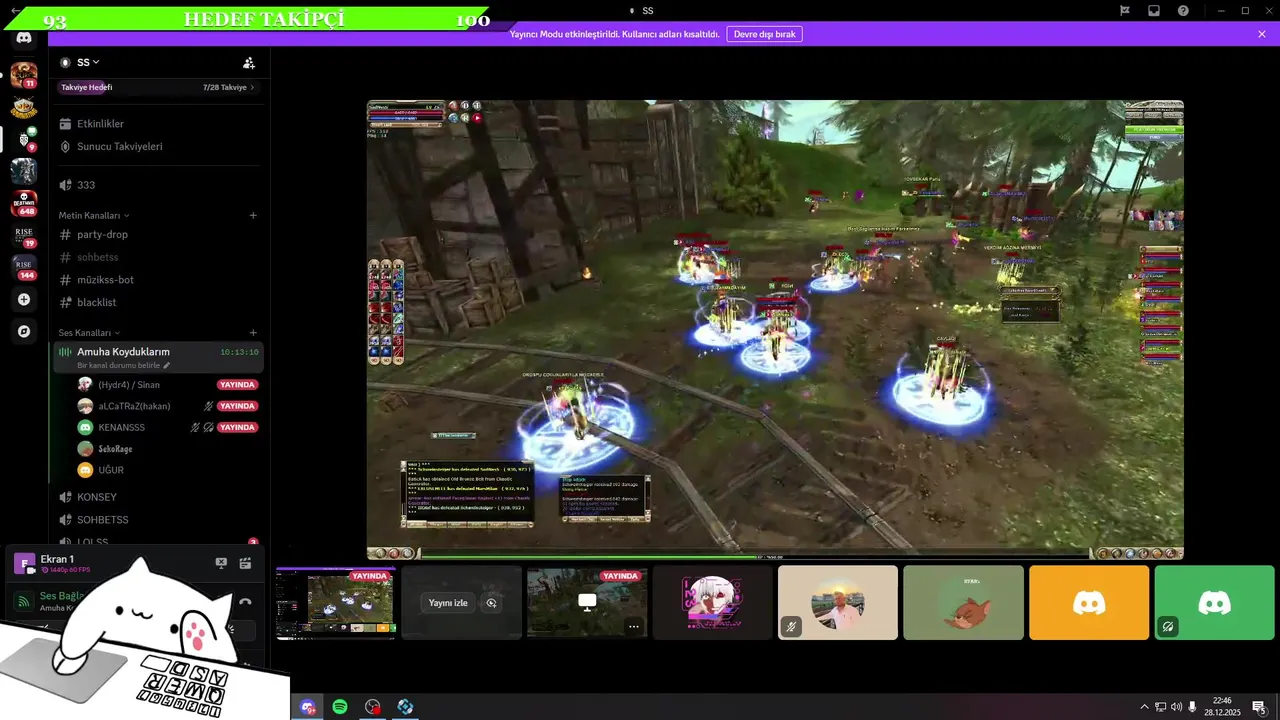The width and height of the screenshot is (1280, 720).
Task: Collapse the Metin Kanalları category
Action: pyautogui.click(x=94, y=215)
